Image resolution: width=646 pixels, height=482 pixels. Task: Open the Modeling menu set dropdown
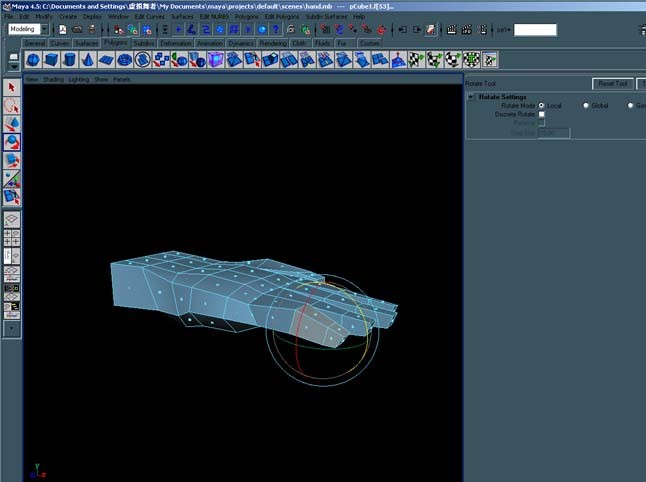[x=44, y=29]
